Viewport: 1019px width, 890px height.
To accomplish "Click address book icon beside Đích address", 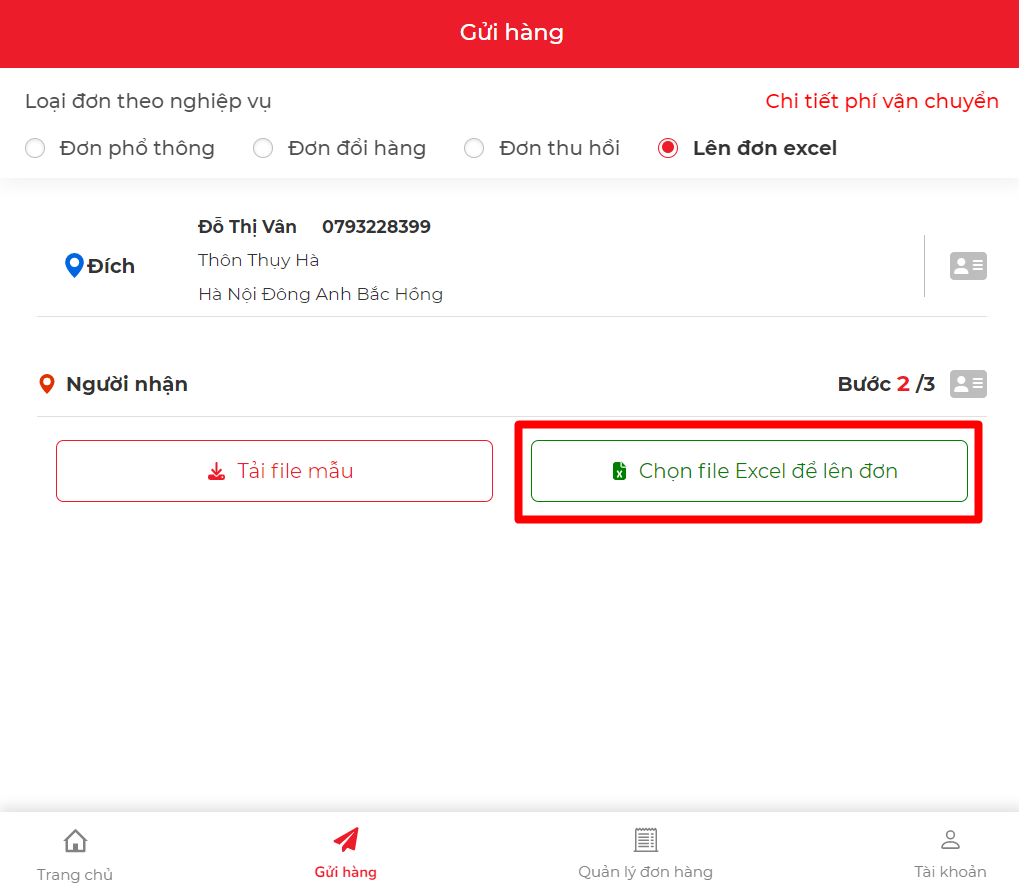I will (x=968, y=266).
